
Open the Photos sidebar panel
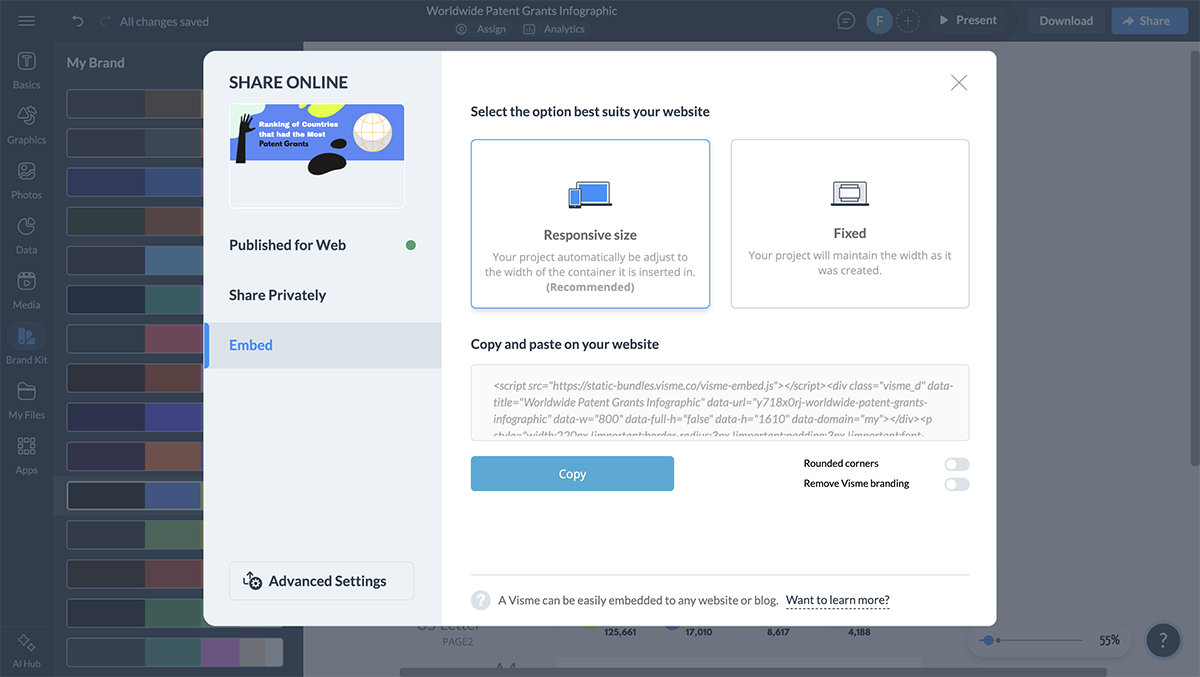click(27, 179)
